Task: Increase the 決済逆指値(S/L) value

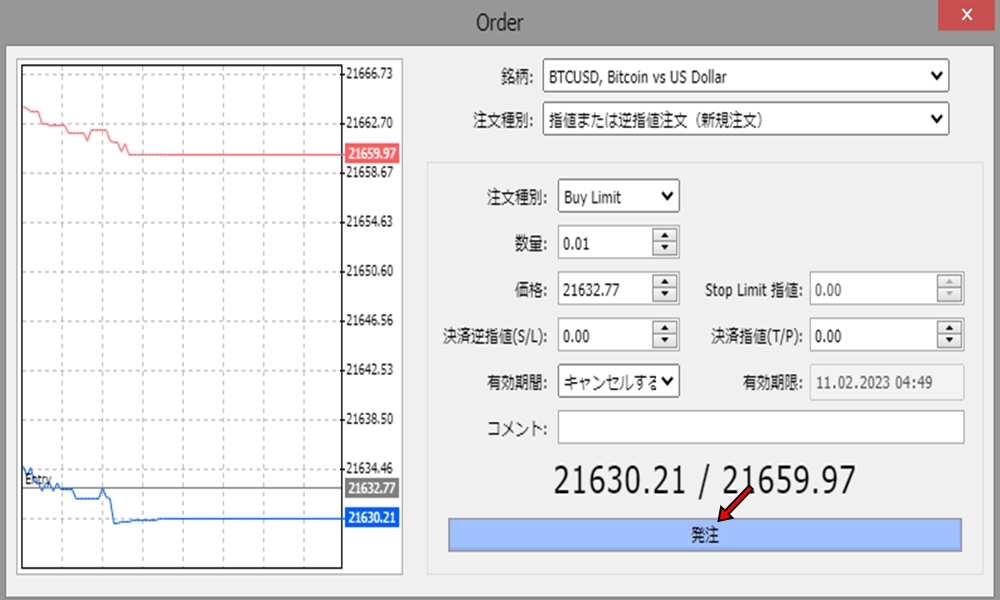Action: pyautogui.click(x=663, y=327)
